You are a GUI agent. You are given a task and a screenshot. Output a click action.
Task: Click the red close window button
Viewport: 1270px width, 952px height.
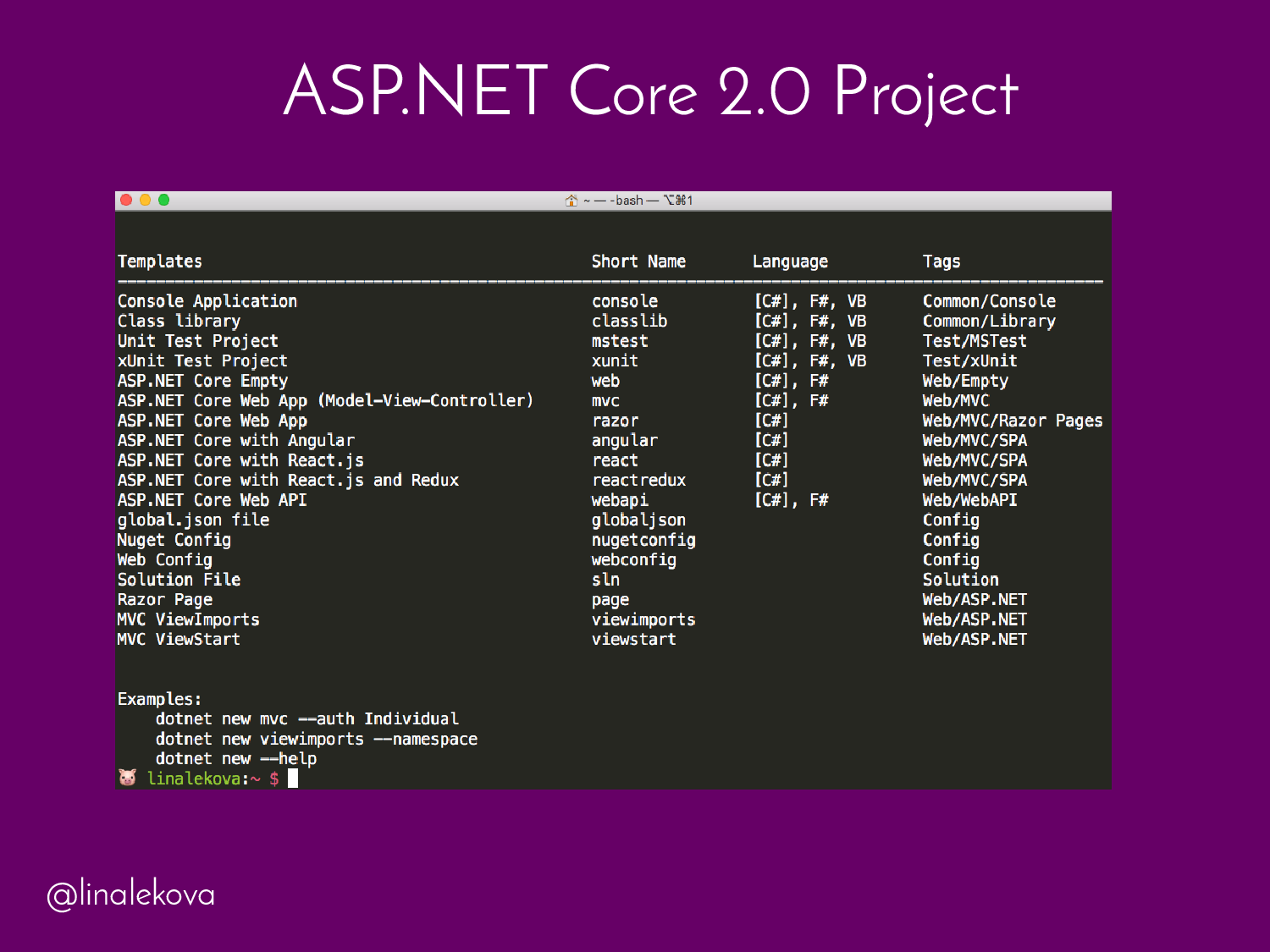coord(126,200)
